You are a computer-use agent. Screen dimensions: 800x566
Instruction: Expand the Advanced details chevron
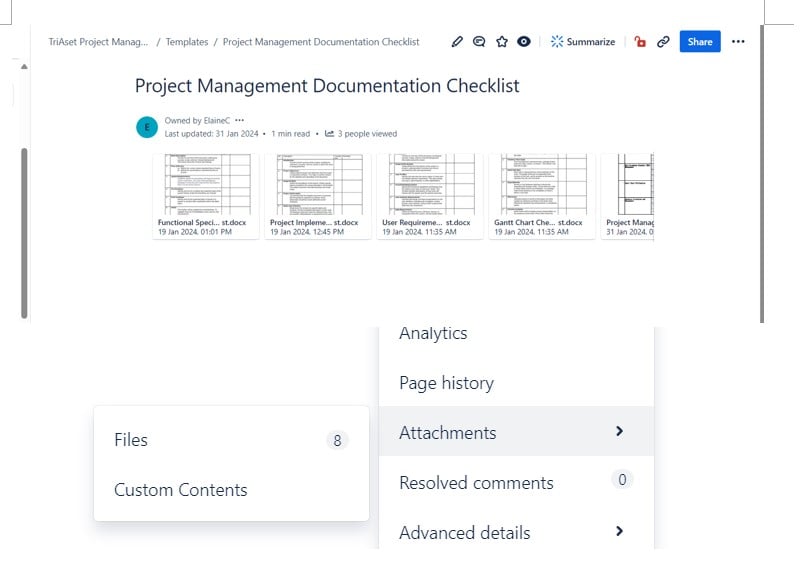(619, 531)
